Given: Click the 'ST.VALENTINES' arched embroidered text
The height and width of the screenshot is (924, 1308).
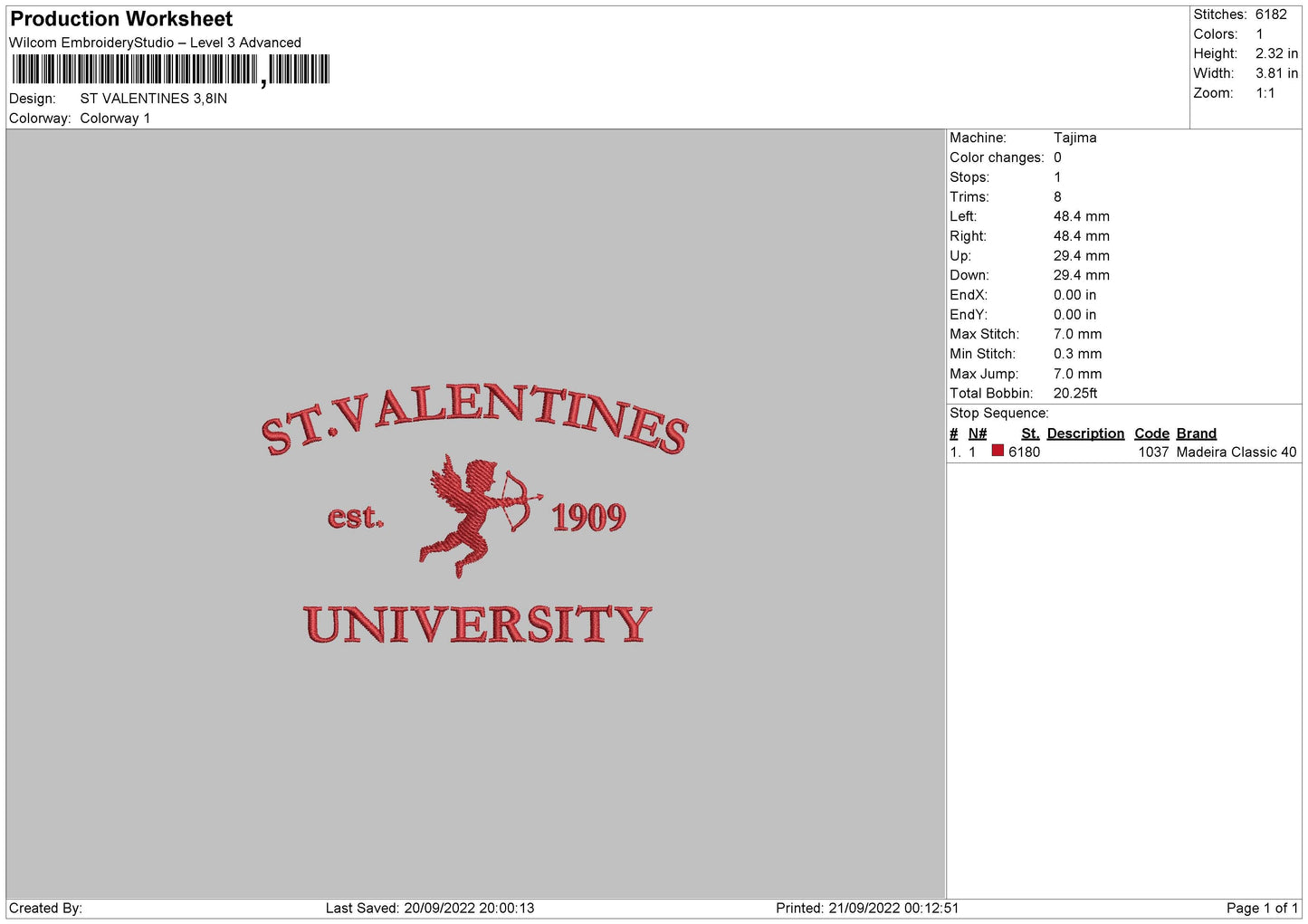Looking at the screenshot, I should tap(475, 418).
